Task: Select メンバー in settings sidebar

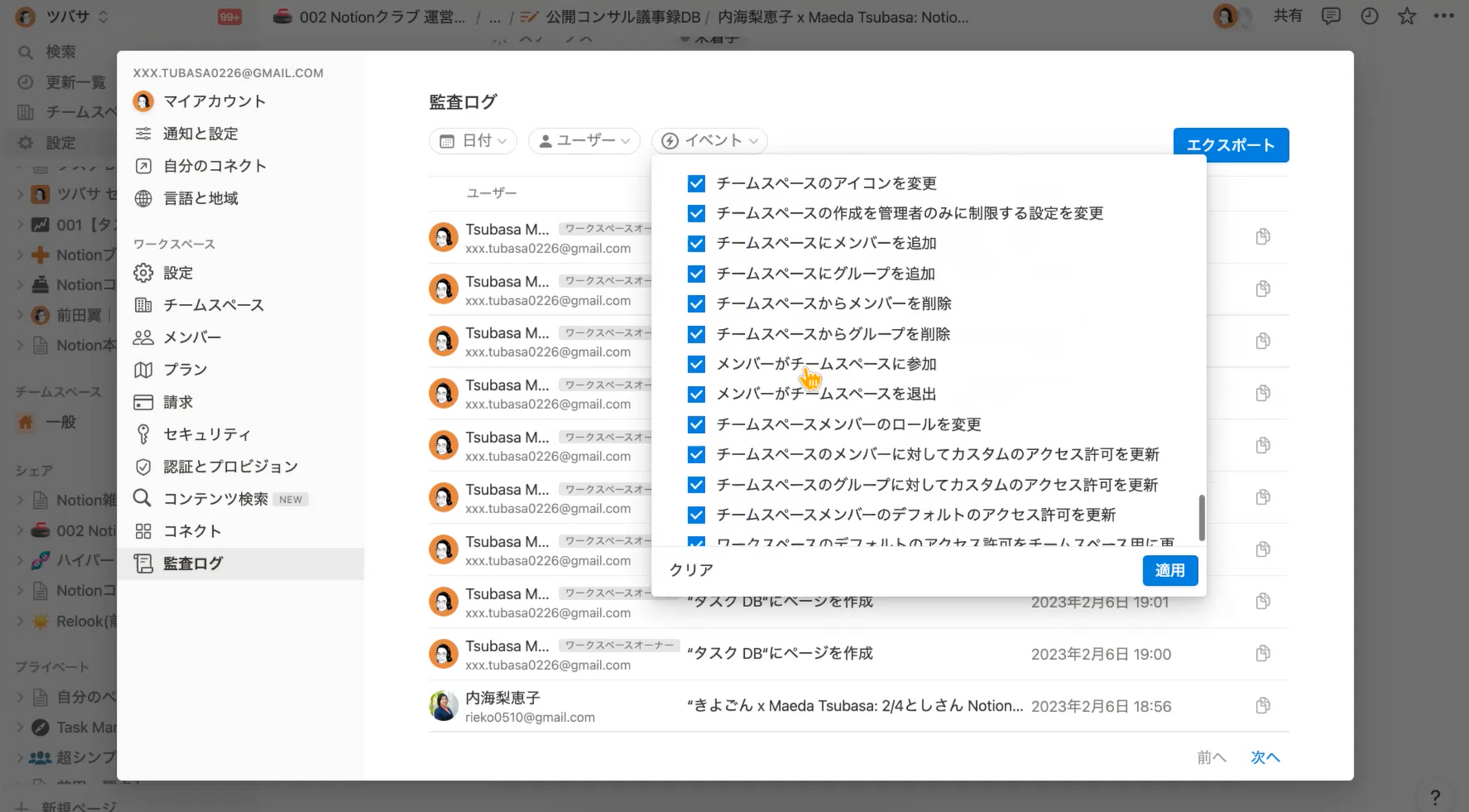Action: pyautogui.click(x=192, y=337)
